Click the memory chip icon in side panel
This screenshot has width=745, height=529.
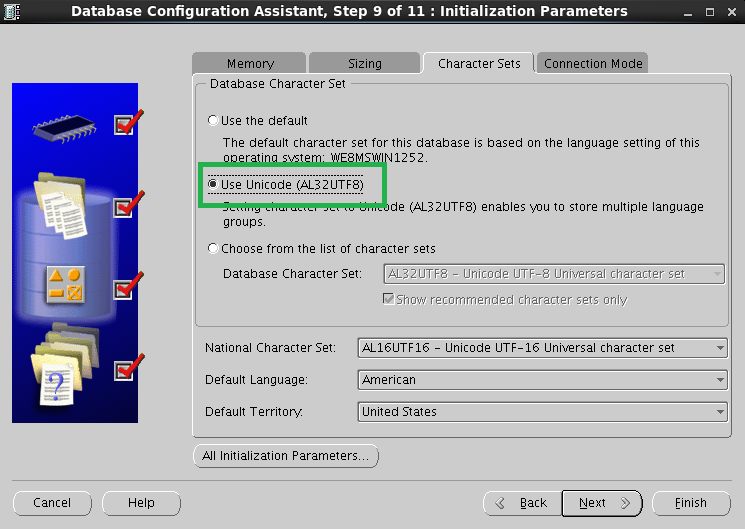point(64,127)
